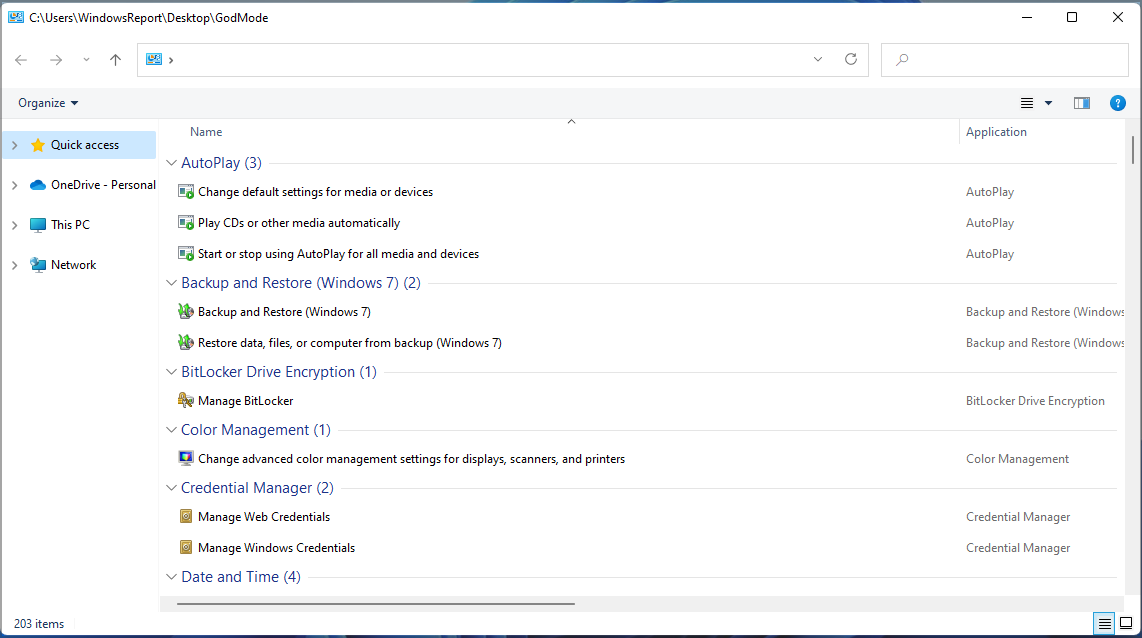Click the color management monitor icon
This screenshot has width=1142, height=638.
(x=186, y=459)
